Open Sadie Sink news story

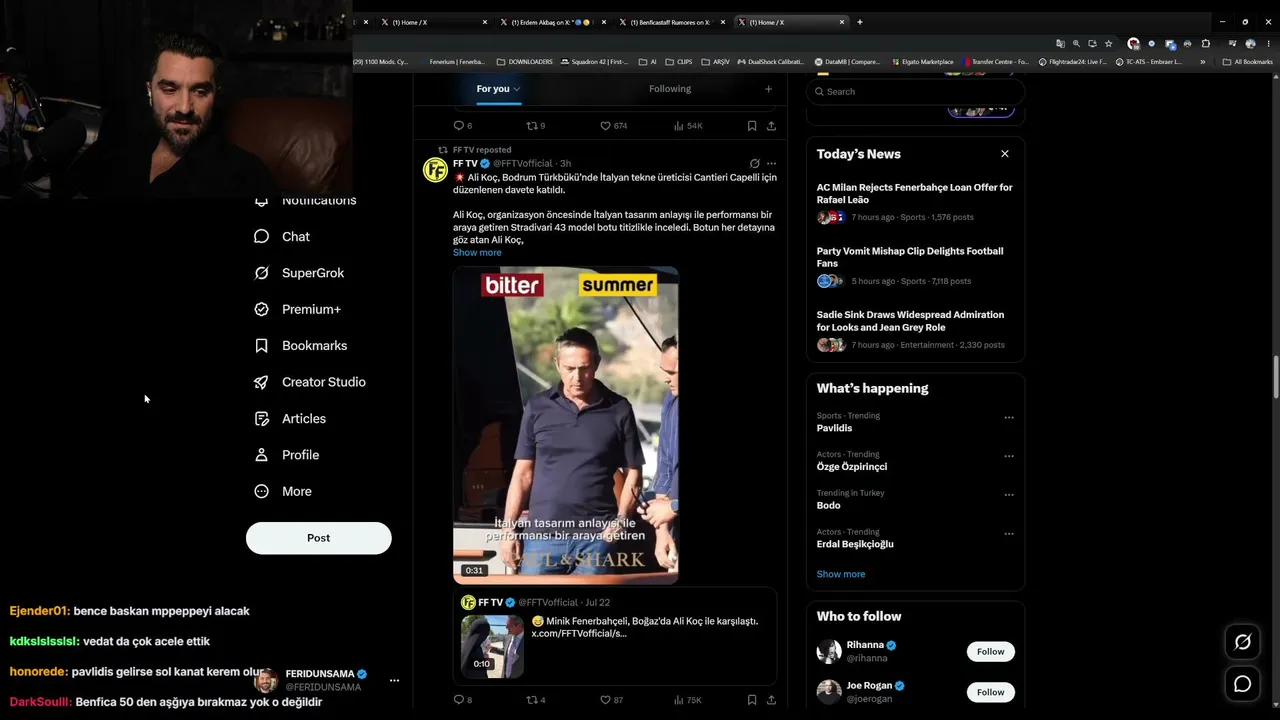coord(915,330)
